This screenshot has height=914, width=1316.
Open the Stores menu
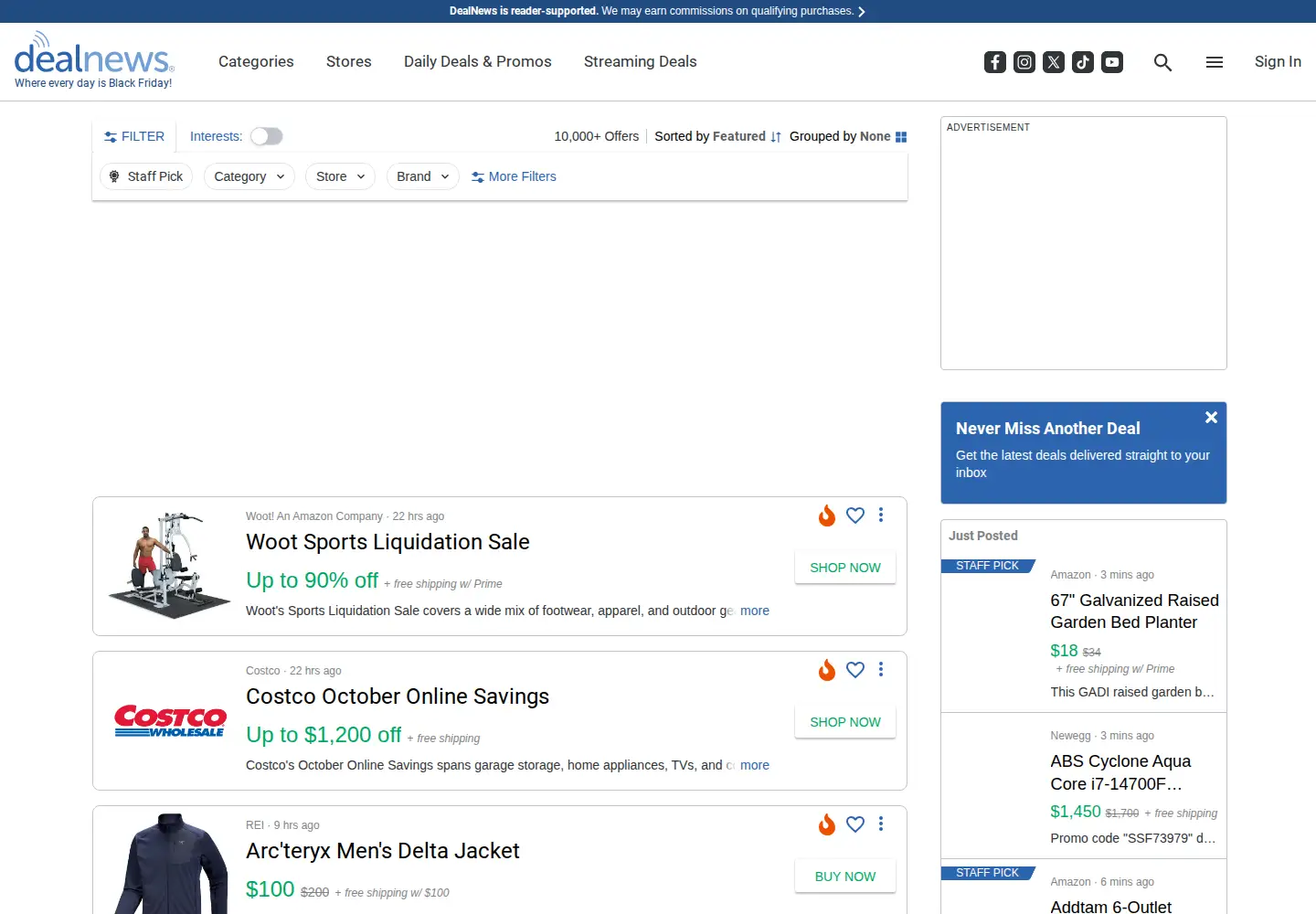[x=349, y=61]
